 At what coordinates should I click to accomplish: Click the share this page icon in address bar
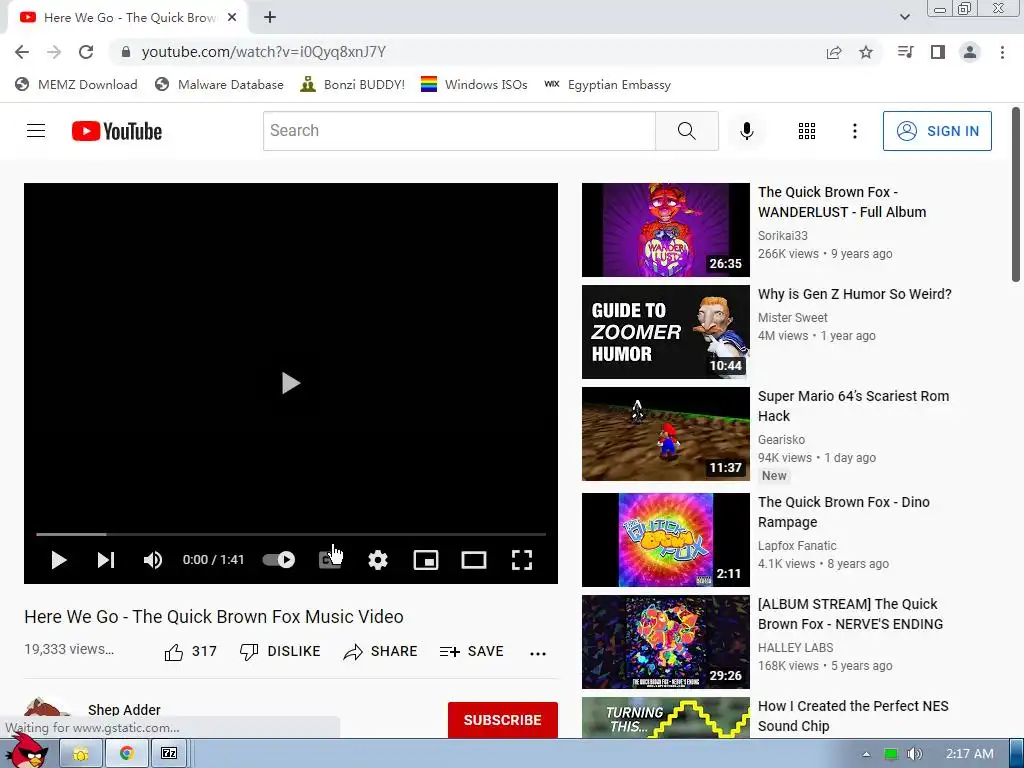[834, 52]
